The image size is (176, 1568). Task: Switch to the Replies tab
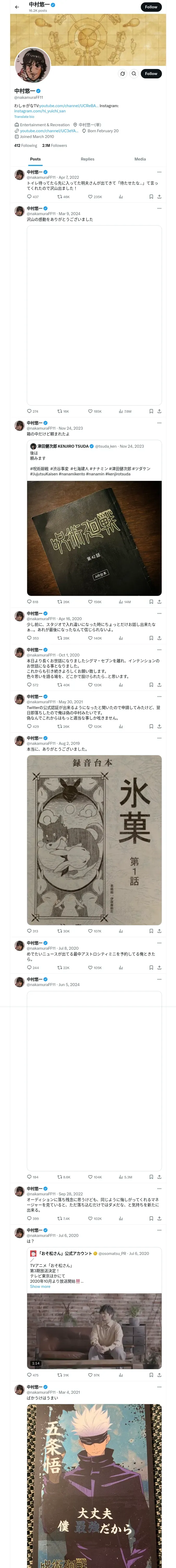click(87, 159)
